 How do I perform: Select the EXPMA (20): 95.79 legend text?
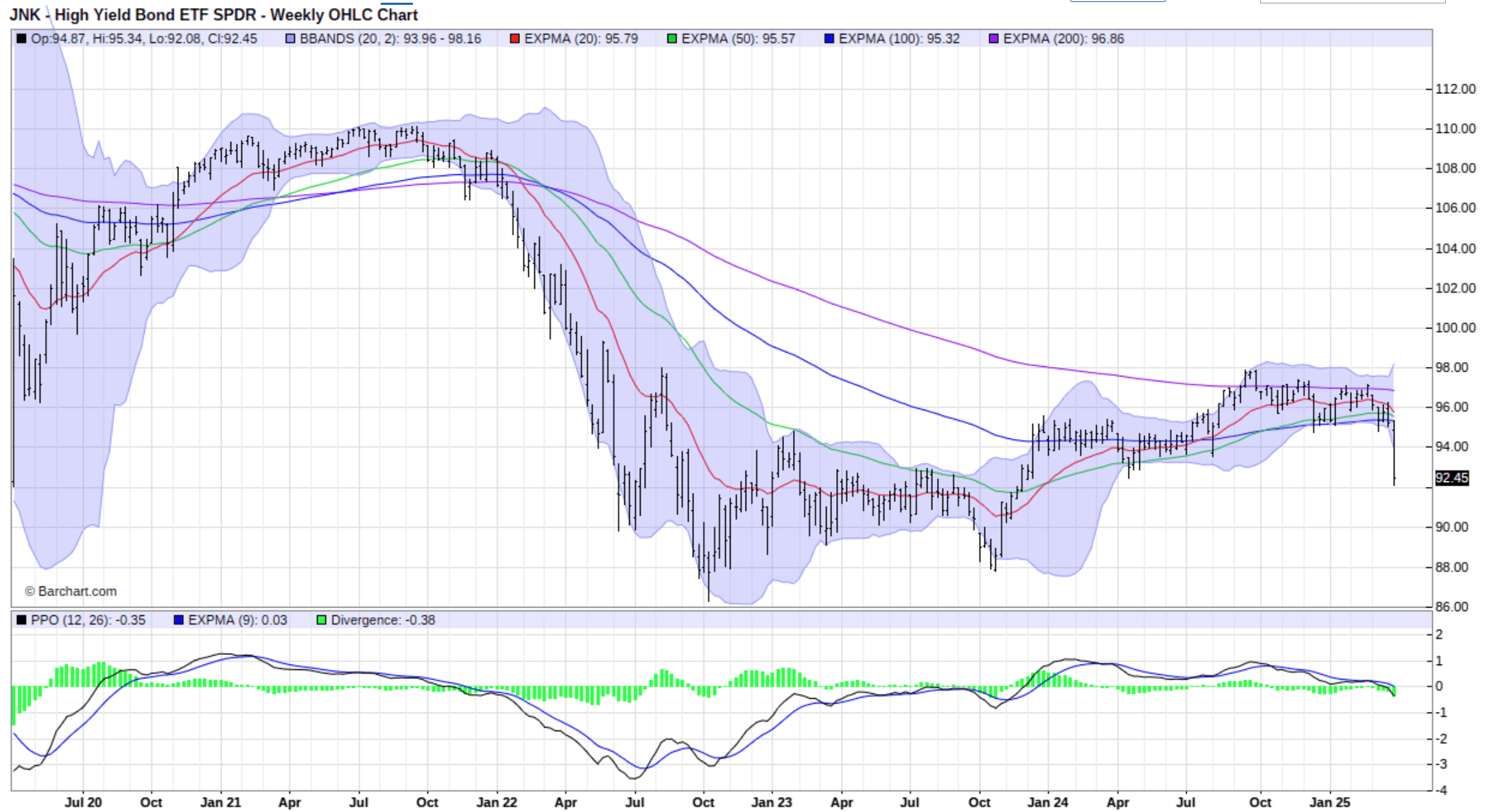tap(583, 39)
